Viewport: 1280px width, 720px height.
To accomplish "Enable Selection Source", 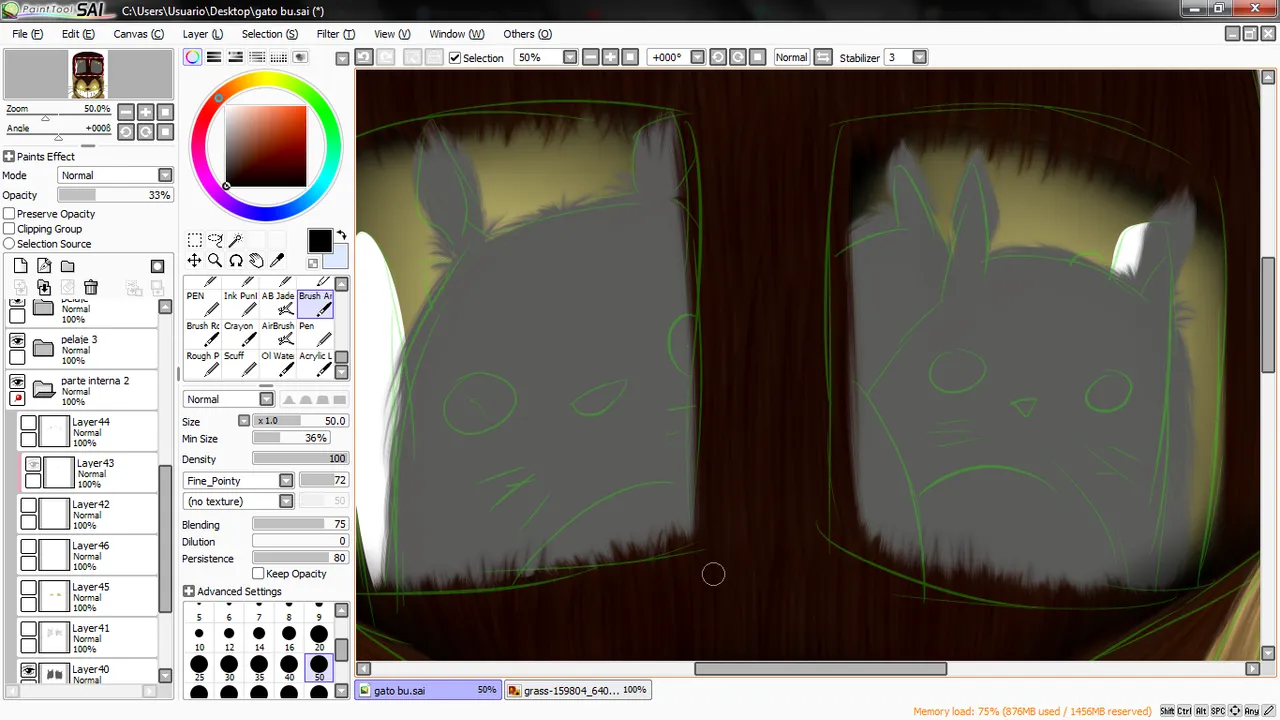I will pos(9,244).
